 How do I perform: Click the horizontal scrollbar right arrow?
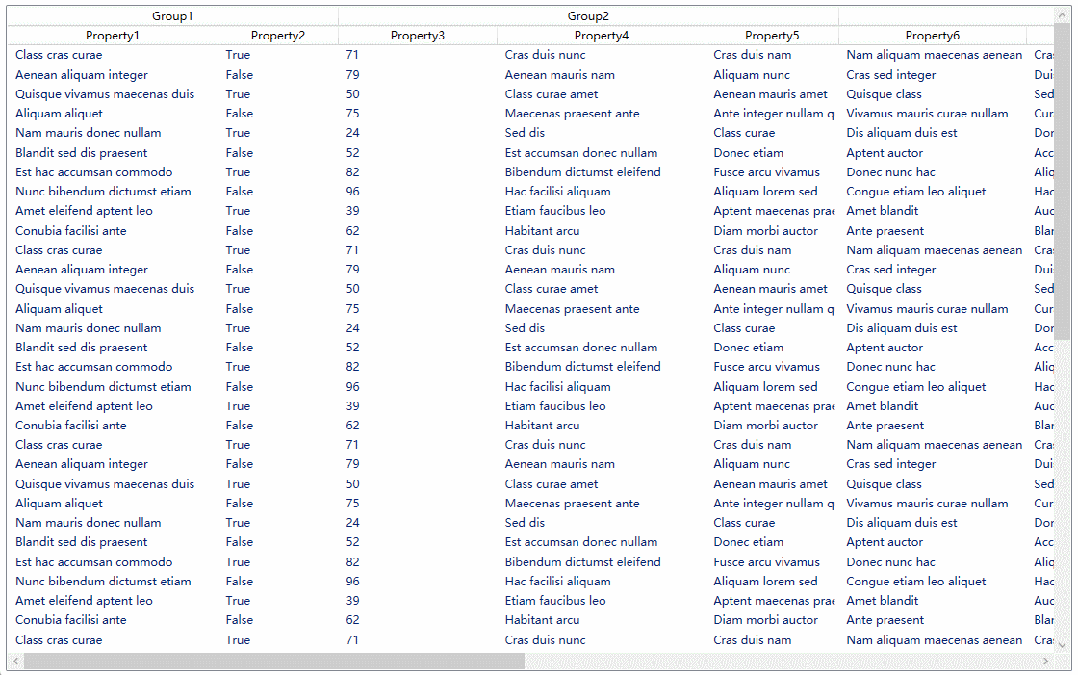click(1046, 661)
